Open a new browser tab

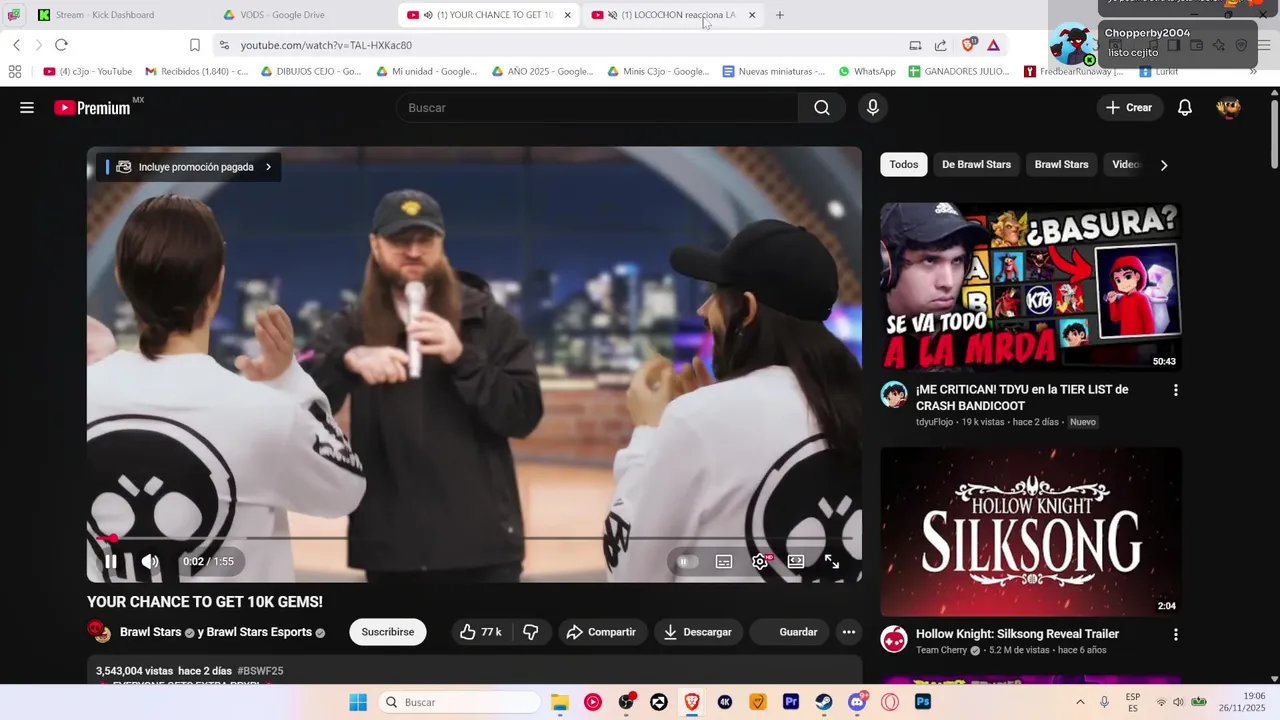pyautogui.click(x=780, y=15)
